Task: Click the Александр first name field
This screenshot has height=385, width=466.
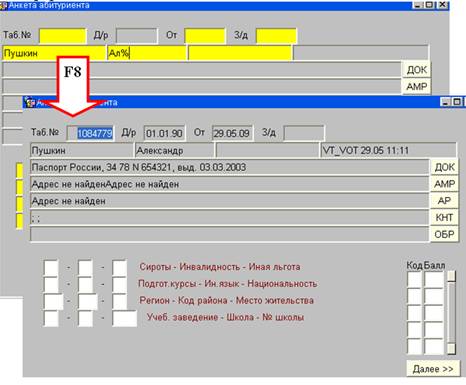Action: pos(175,150)
